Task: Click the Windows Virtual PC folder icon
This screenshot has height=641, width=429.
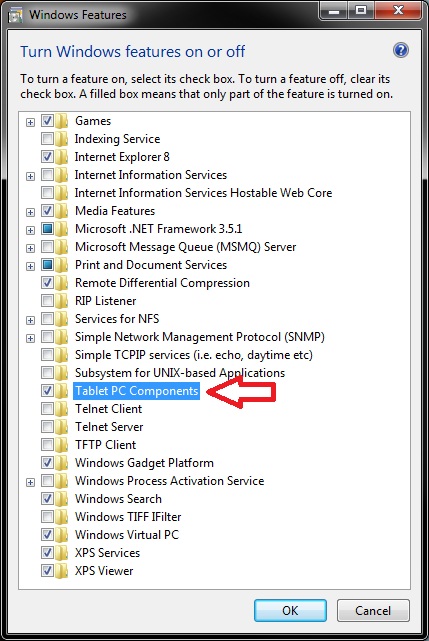Action: coord(62,535)
